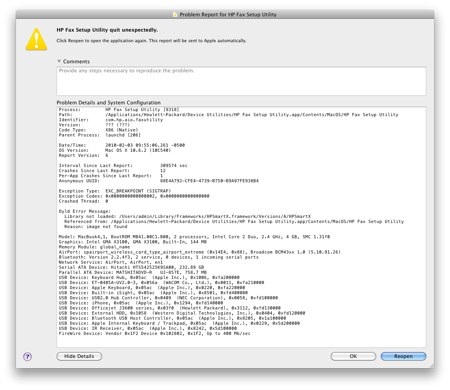Screen dimensions: 450x390
Task: Click the 'Serial ATA Device: Hitachi' line
Action: coord(131,267)
